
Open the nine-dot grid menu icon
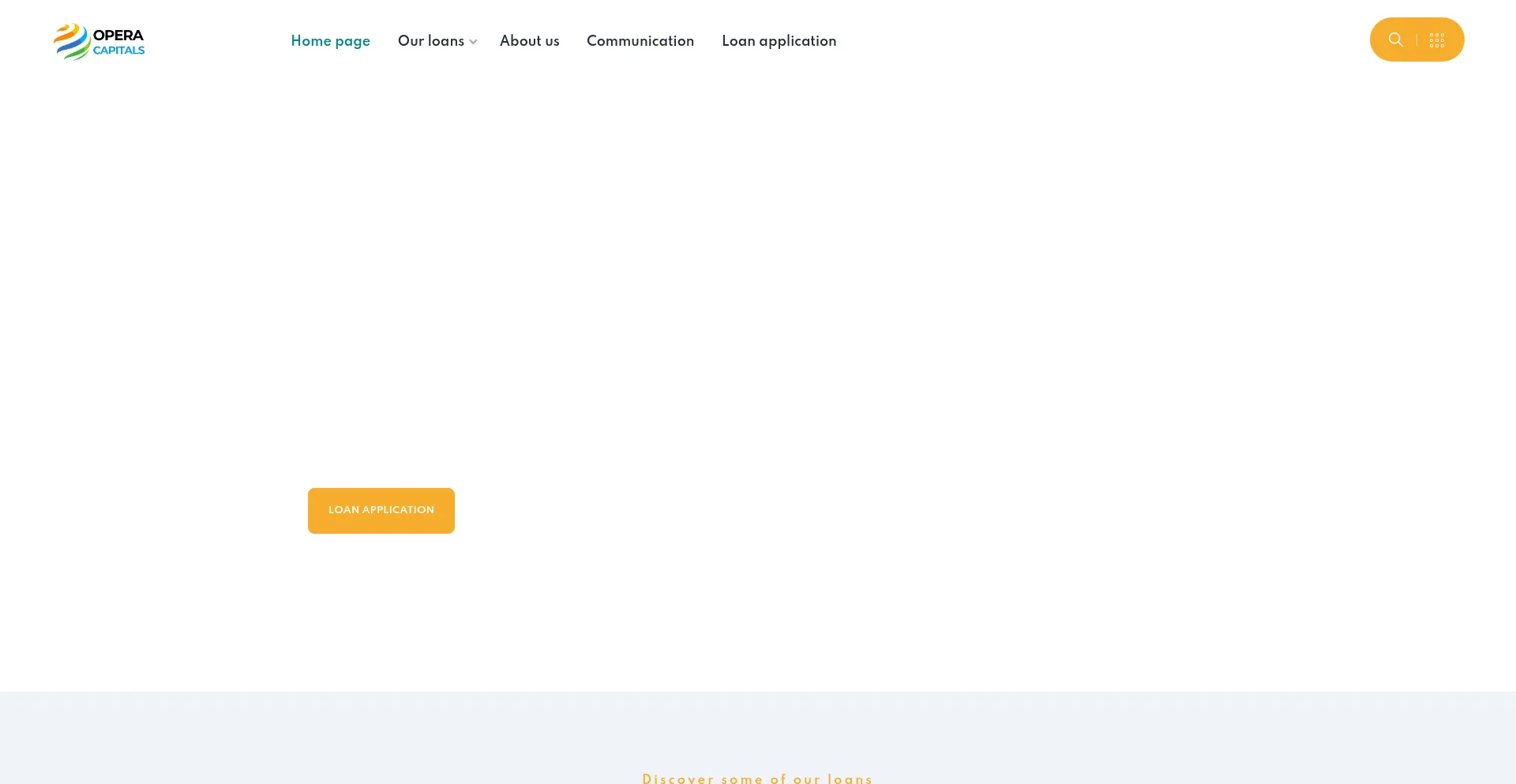tap(1436, 40)
